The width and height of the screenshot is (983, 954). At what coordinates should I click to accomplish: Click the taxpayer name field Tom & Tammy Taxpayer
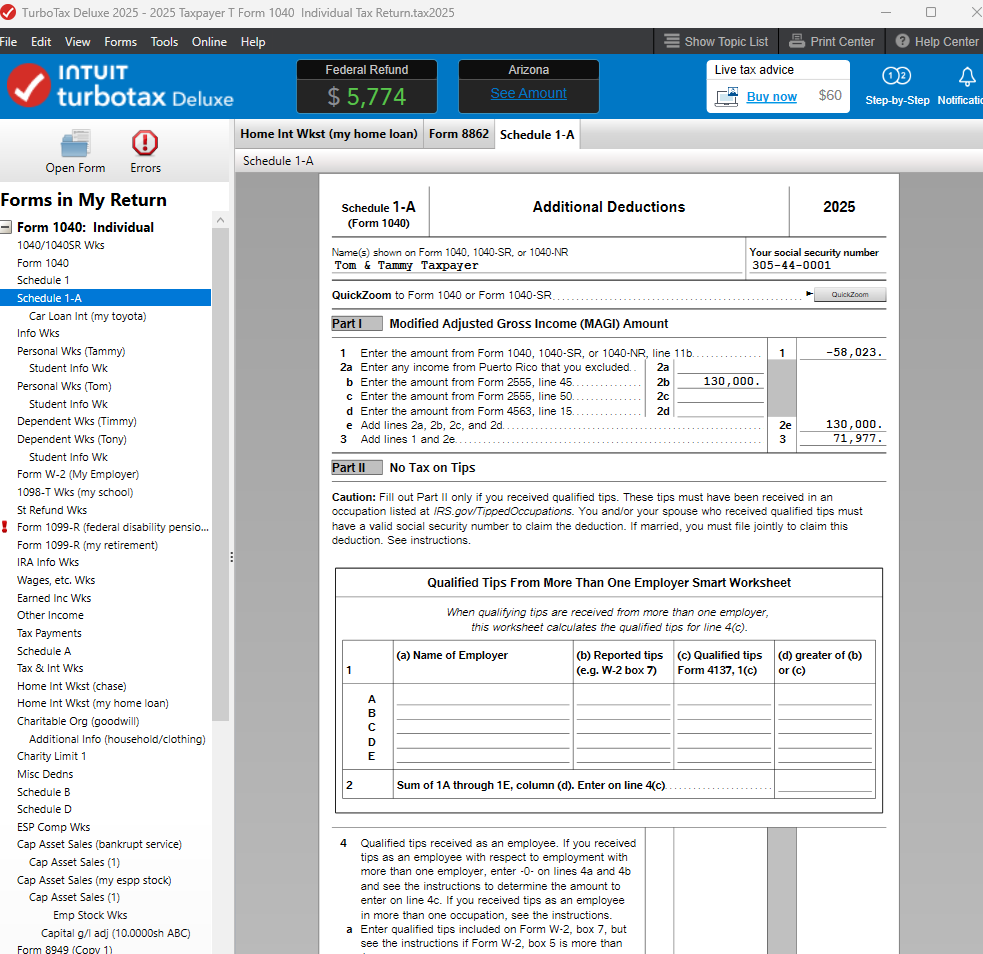coord(537,266)
